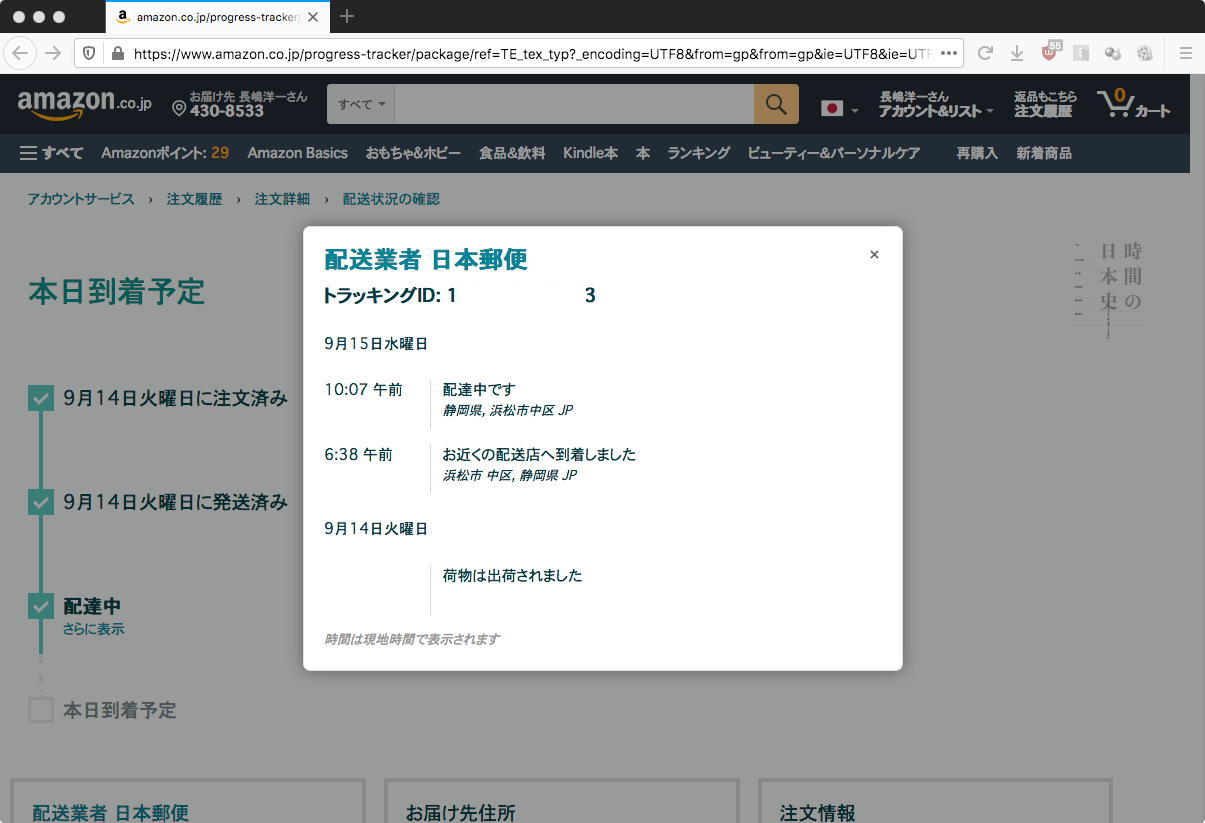
Task: Click the 10:07 午前 timestamp
Action: (x=363, y=389)
